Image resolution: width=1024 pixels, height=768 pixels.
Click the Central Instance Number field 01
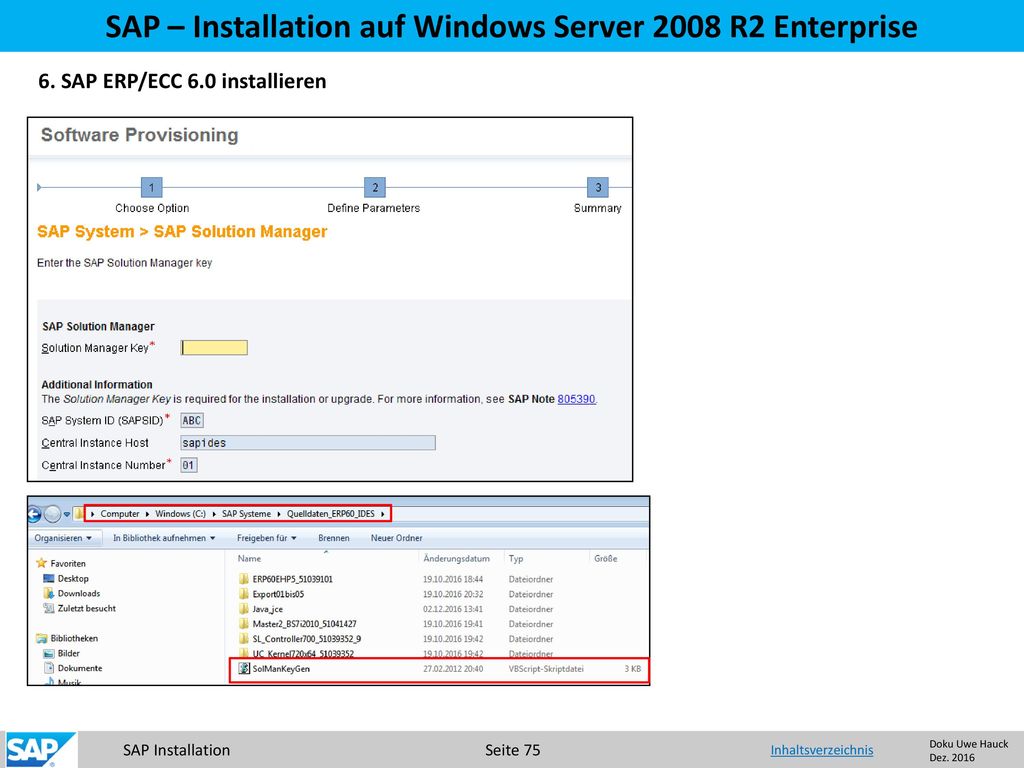click(x=189, y=465)
